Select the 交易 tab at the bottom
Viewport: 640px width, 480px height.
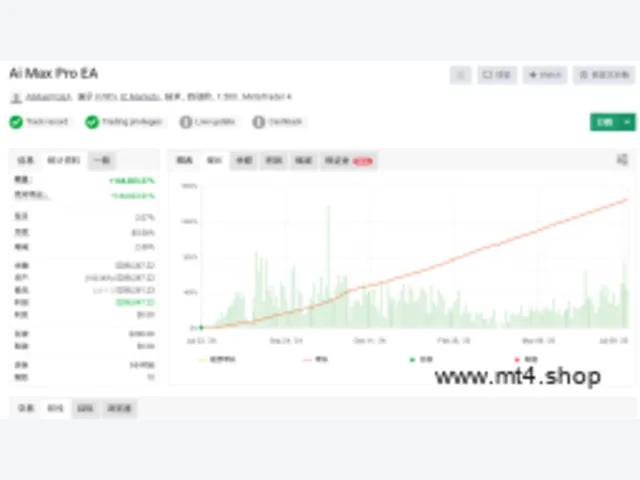[26, 408]
